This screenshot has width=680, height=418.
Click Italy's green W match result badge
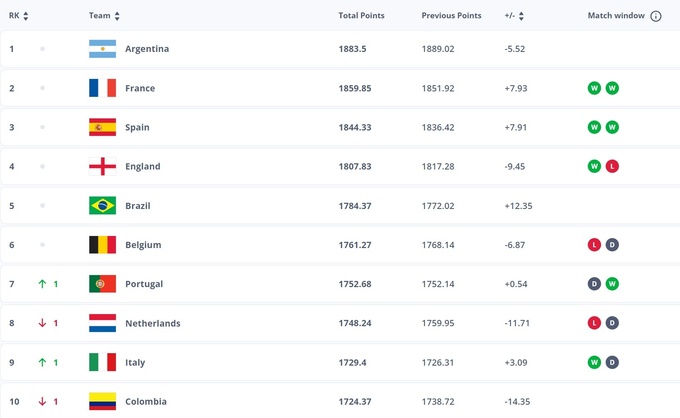[x=594, y=362]
